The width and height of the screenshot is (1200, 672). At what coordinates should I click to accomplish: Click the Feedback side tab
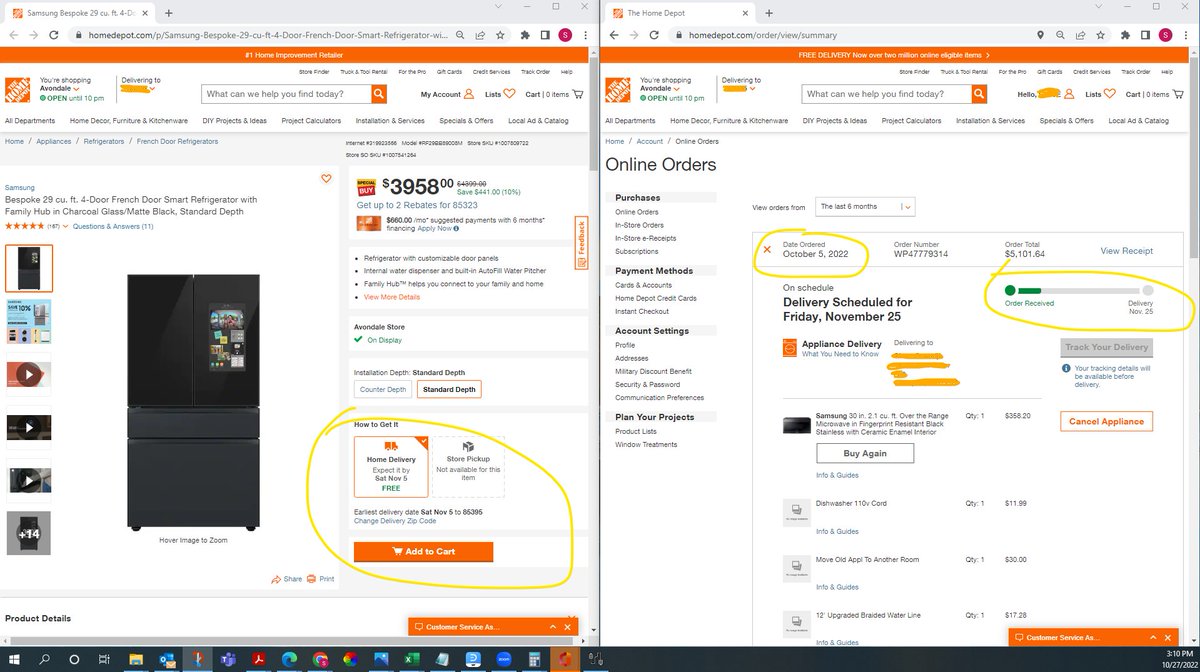(581, 242)
